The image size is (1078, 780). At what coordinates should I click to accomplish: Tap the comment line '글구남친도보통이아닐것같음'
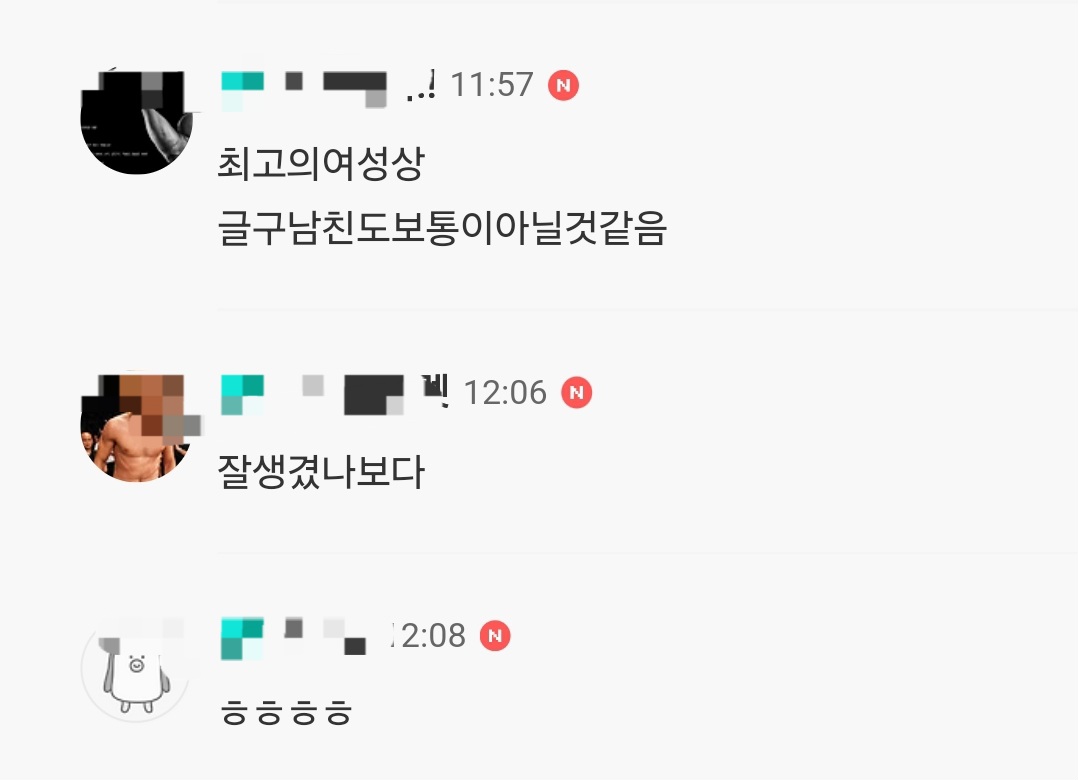442,228
